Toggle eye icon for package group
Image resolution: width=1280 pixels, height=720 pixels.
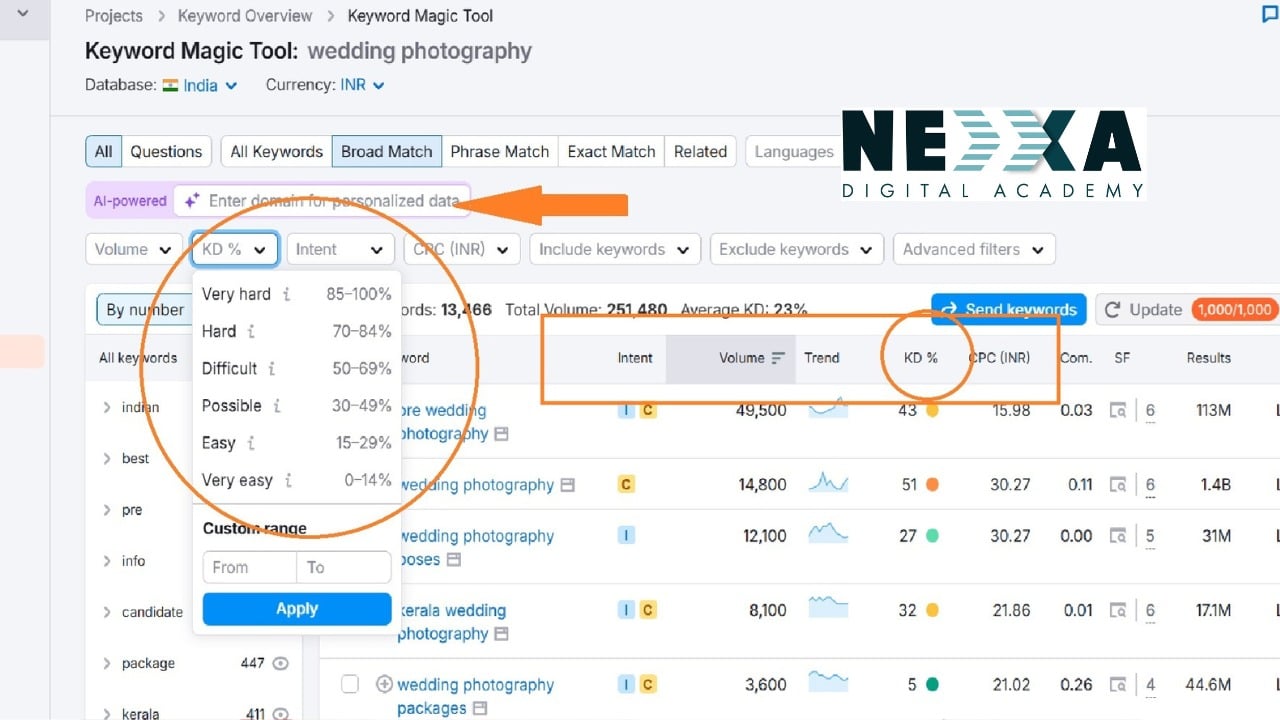point(281,663)
